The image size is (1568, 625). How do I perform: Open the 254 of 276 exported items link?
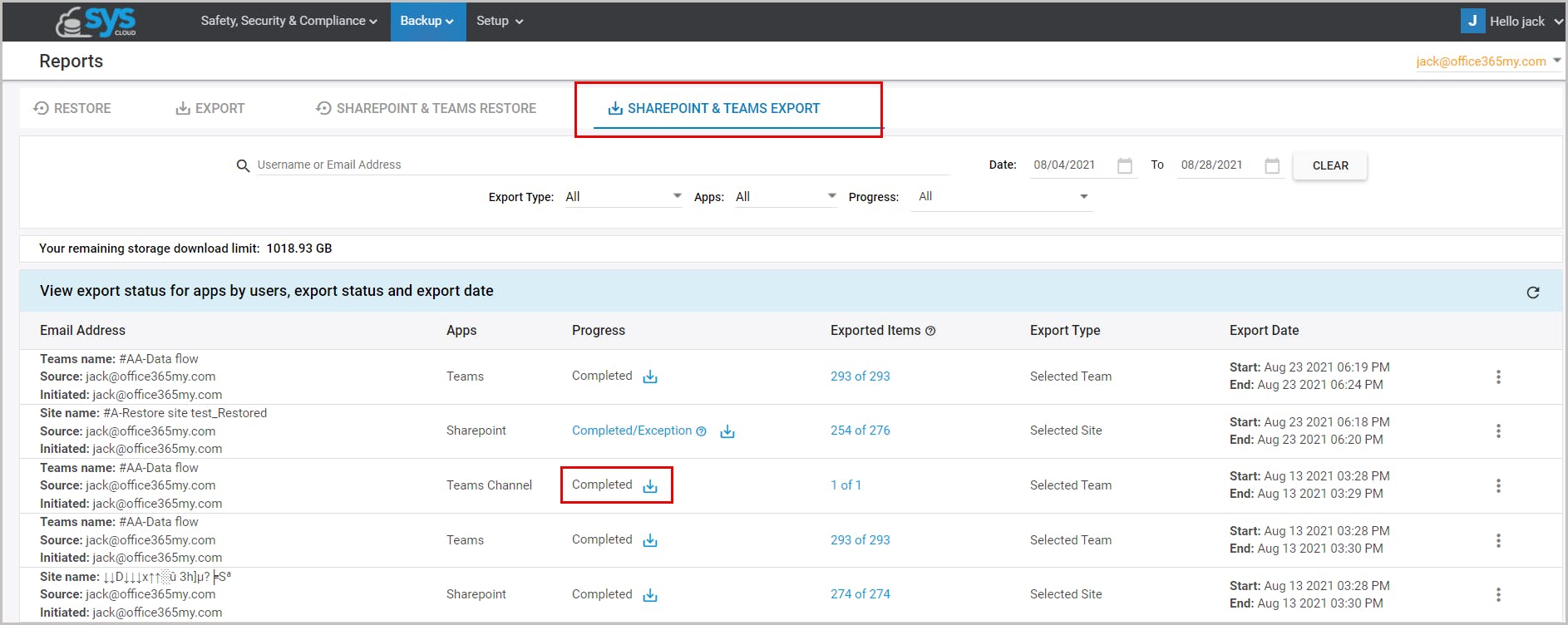coord(860,431)
